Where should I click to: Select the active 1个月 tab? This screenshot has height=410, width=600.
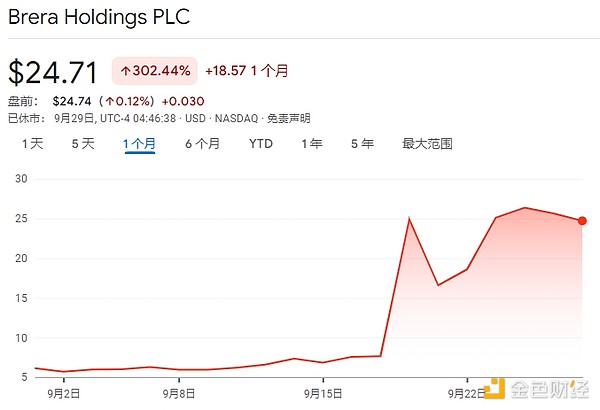139,144
